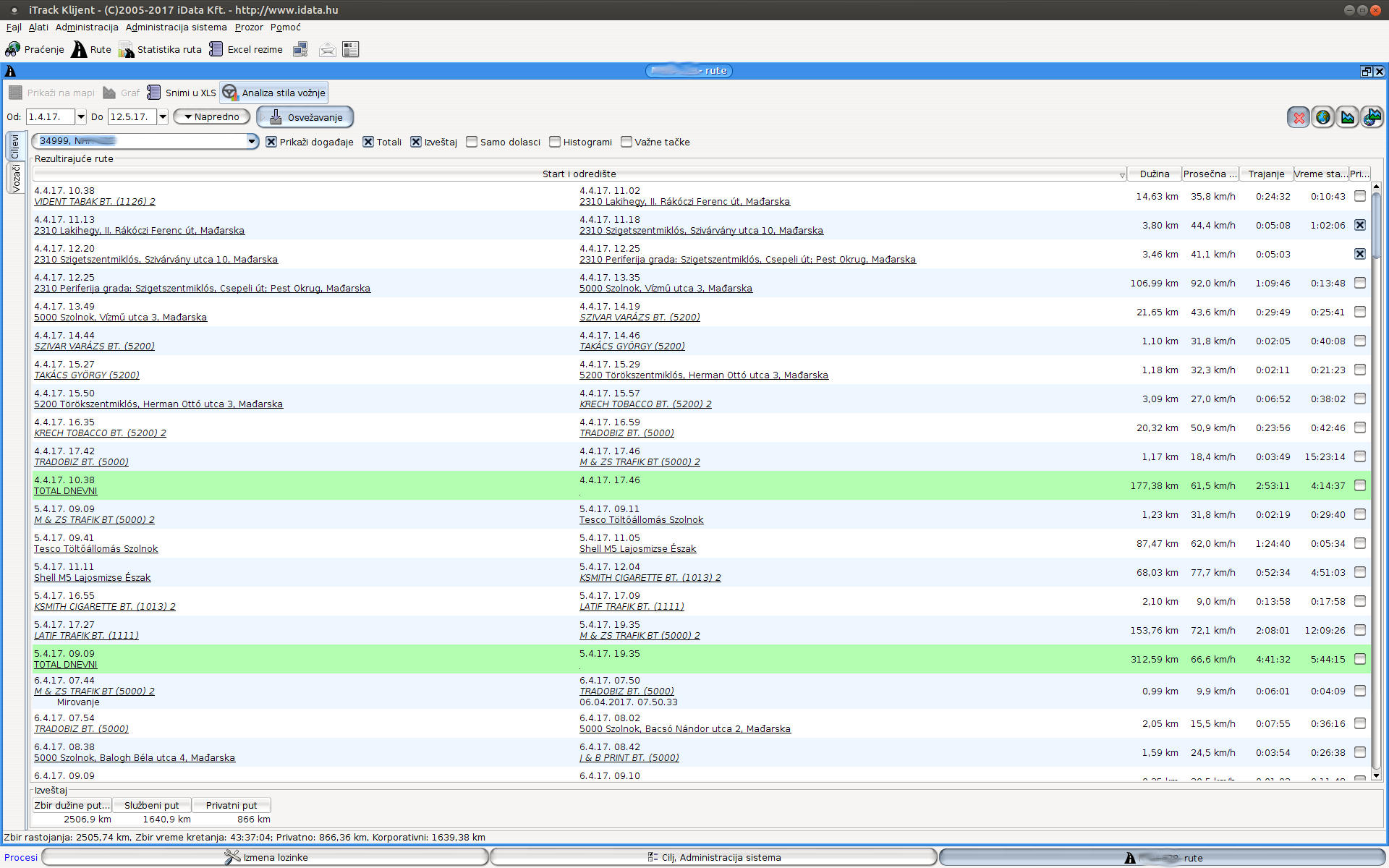Click the red X clear button
This screenshot has height=868, width=1389.
pos(1299,117)
